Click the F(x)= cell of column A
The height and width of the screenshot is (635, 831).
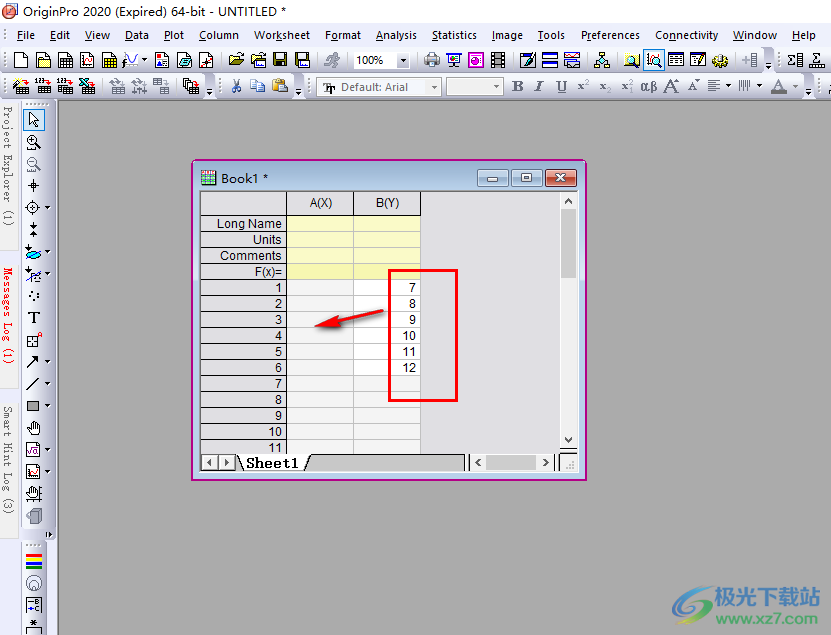coord(320,272)
